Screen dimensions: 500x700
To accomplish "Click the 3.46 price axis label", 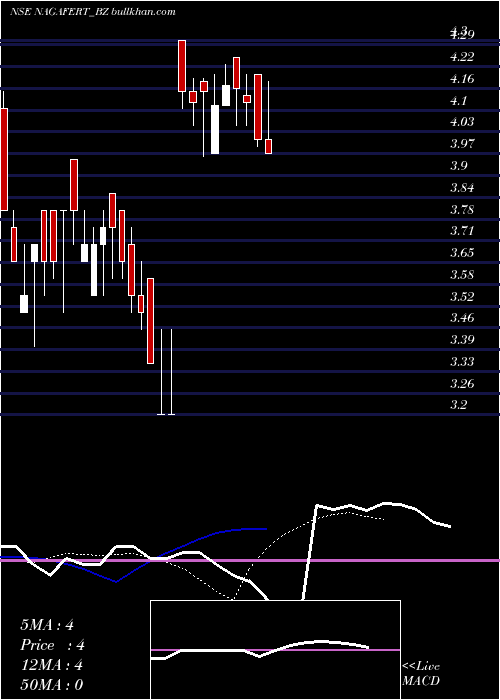I will (462, 318).
